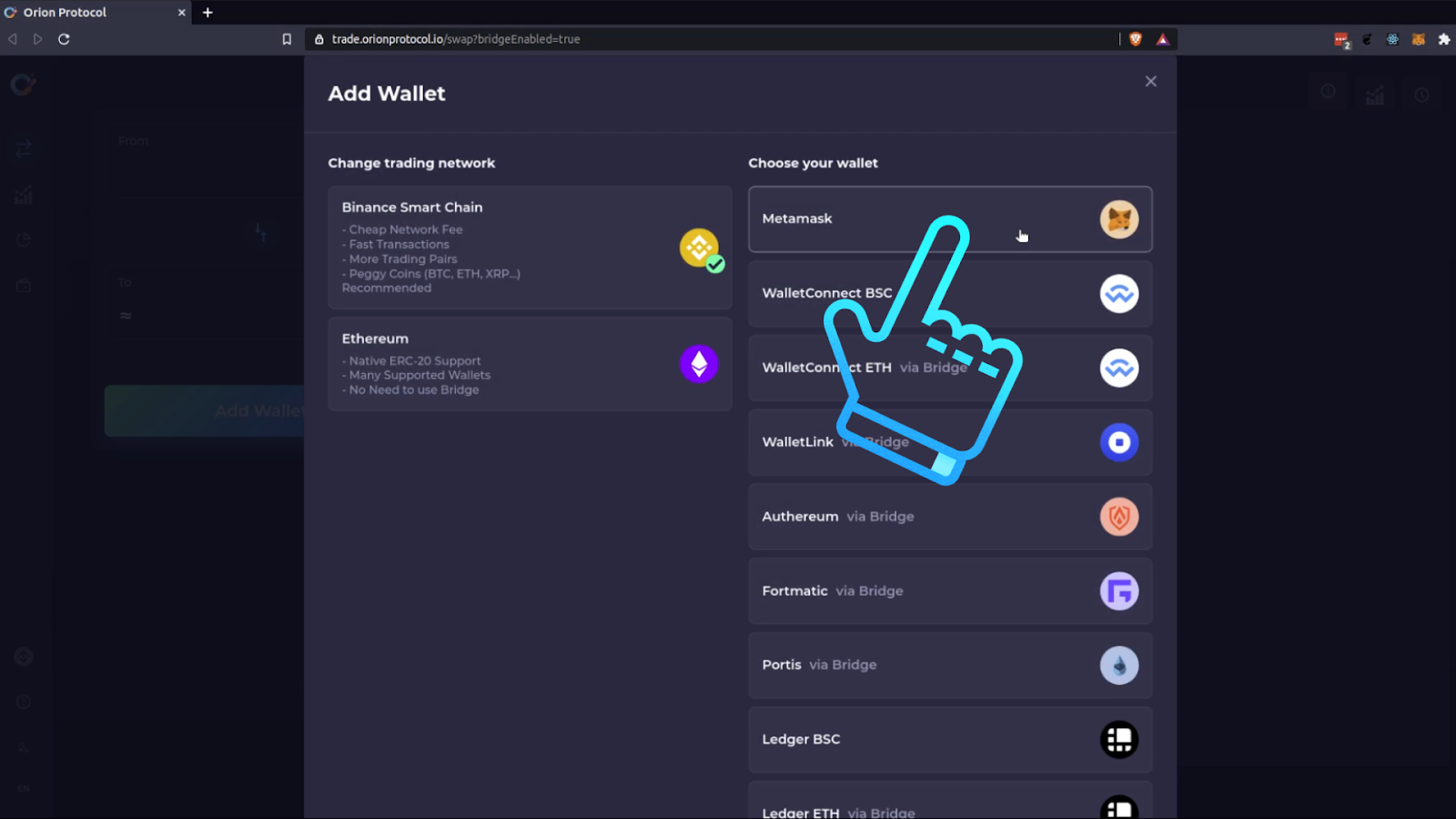
Task: Select the Binance Smart Chain network card
Action: pos(530,248)
